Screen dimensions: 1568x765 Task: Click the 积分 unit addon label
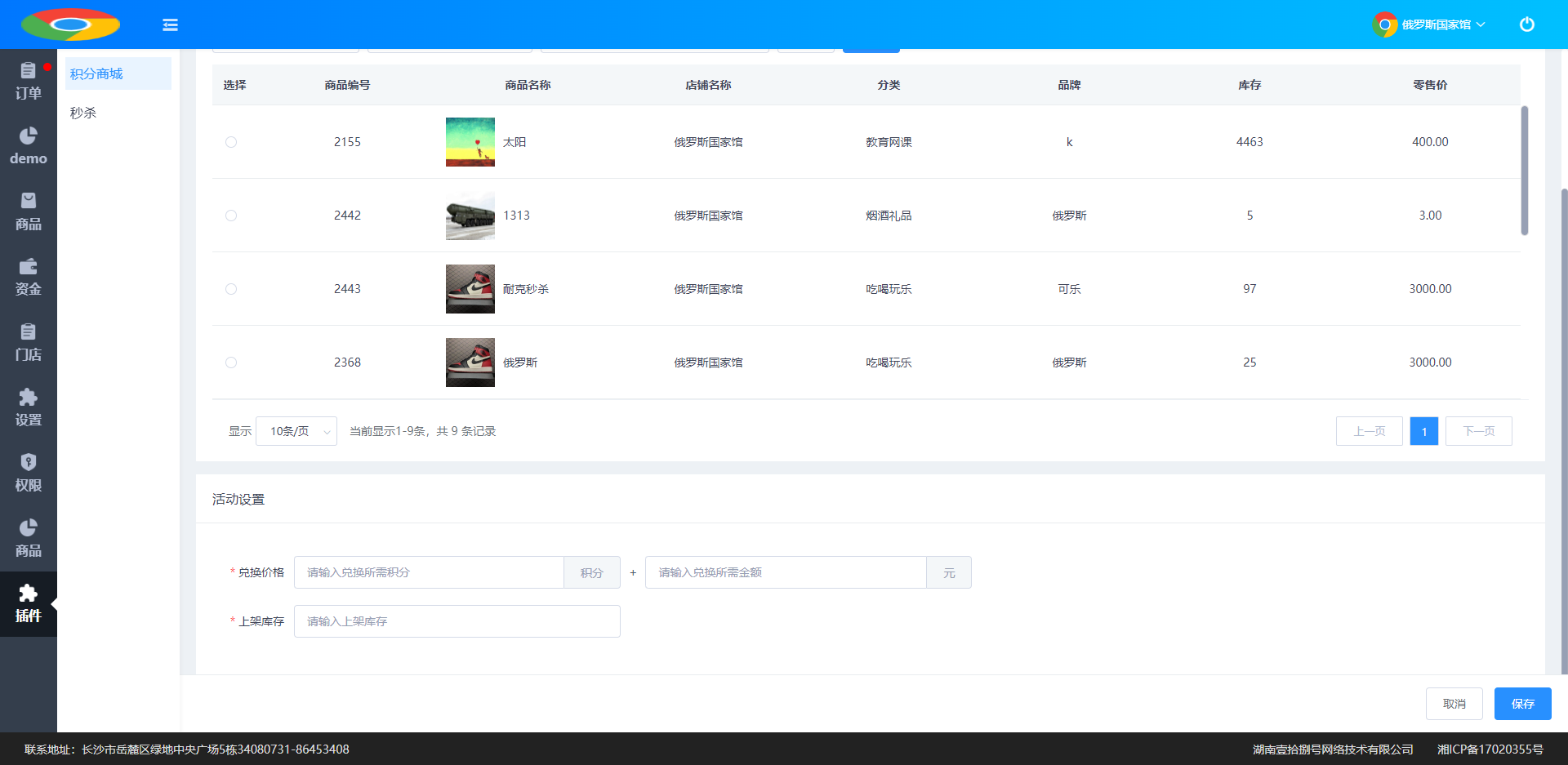[x=592, y=572]
